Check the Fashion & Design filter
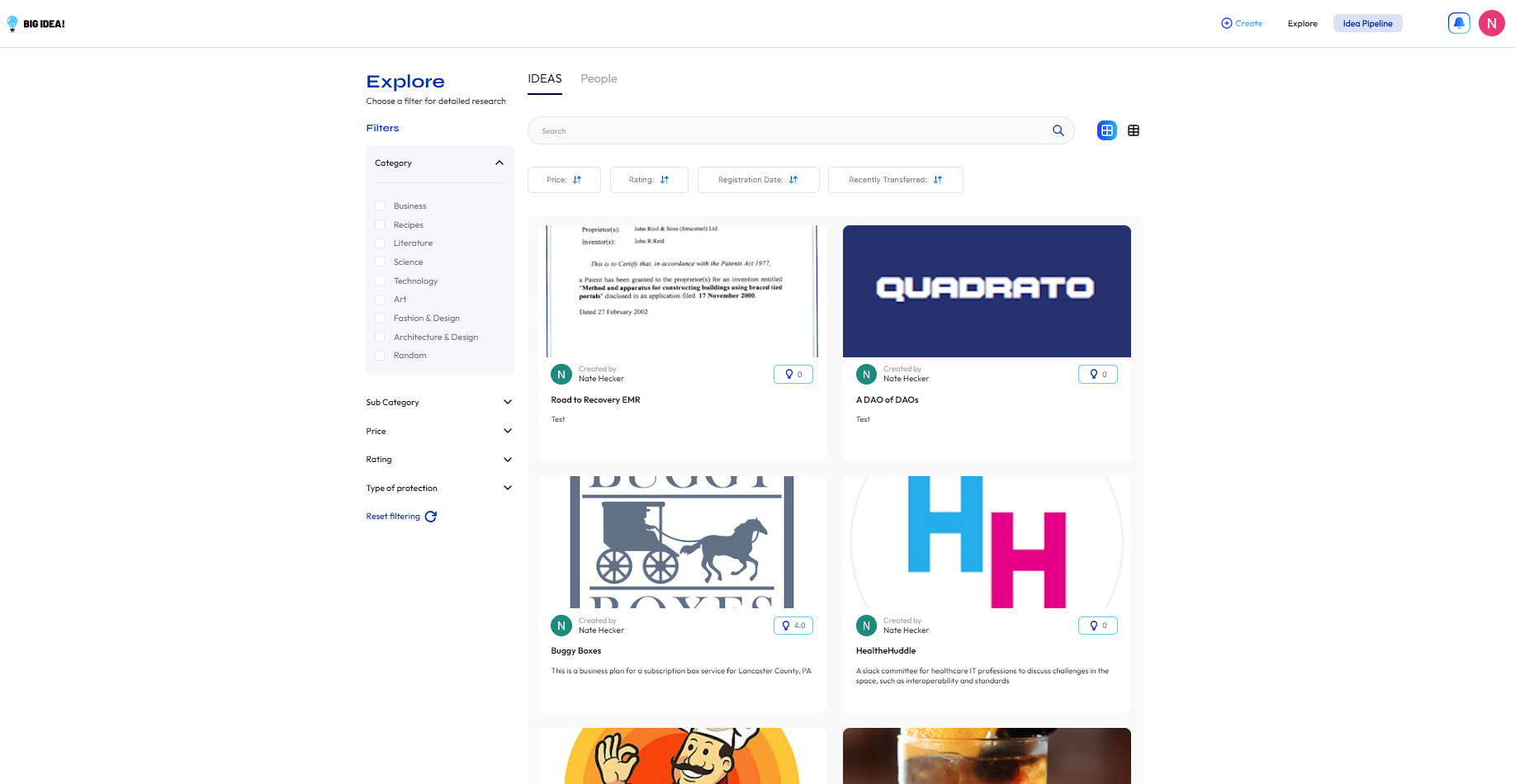Screen dimensions: 1515x784 point(380,318)
